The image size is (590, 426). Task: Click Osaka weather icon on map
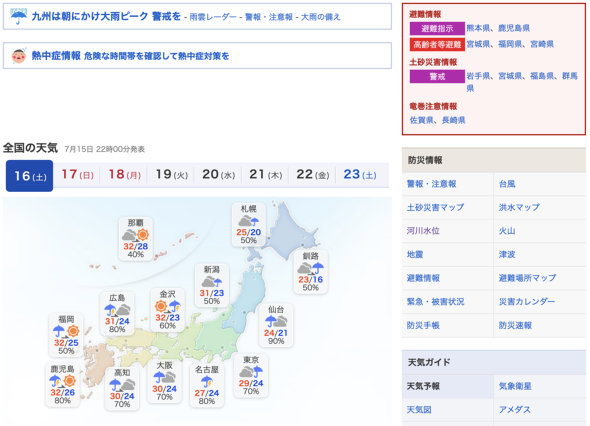pos(164,377)
